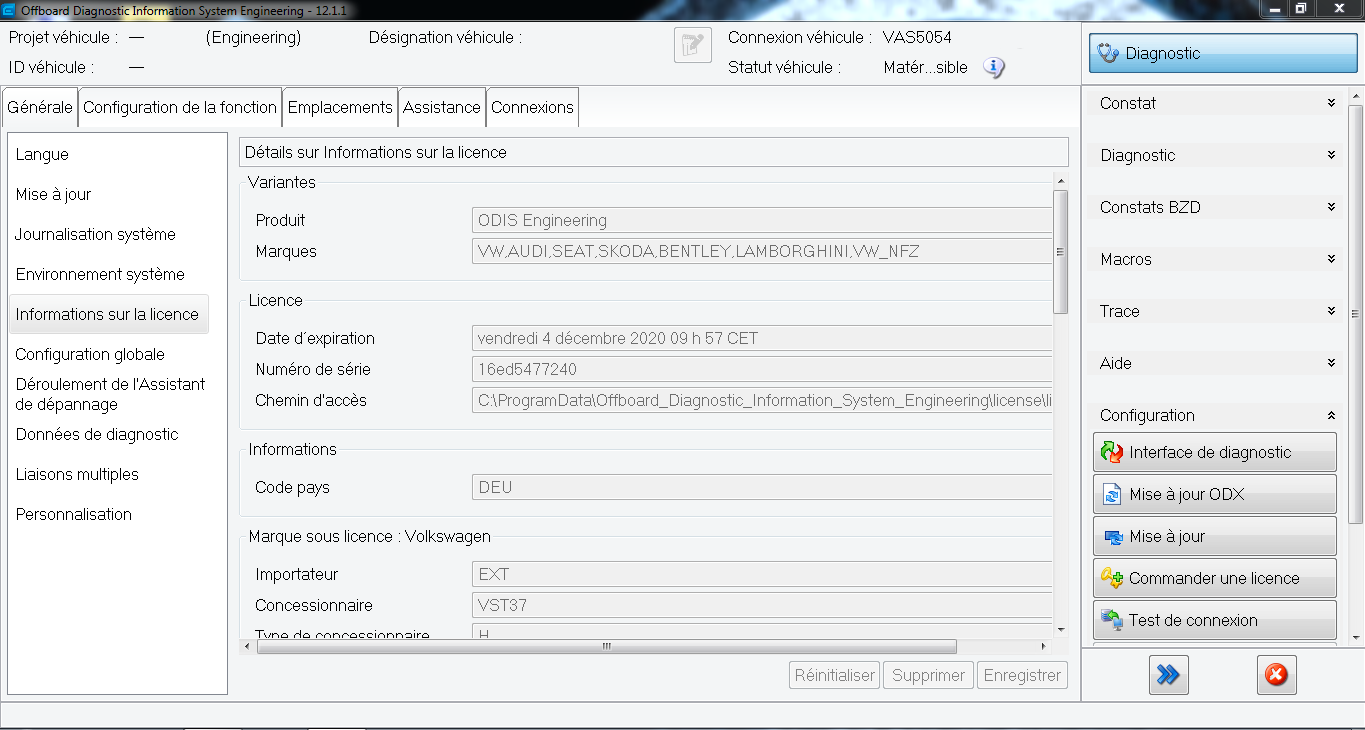Click the vehicle status info icon
The image size is (1365, 730).
(993, 67)
